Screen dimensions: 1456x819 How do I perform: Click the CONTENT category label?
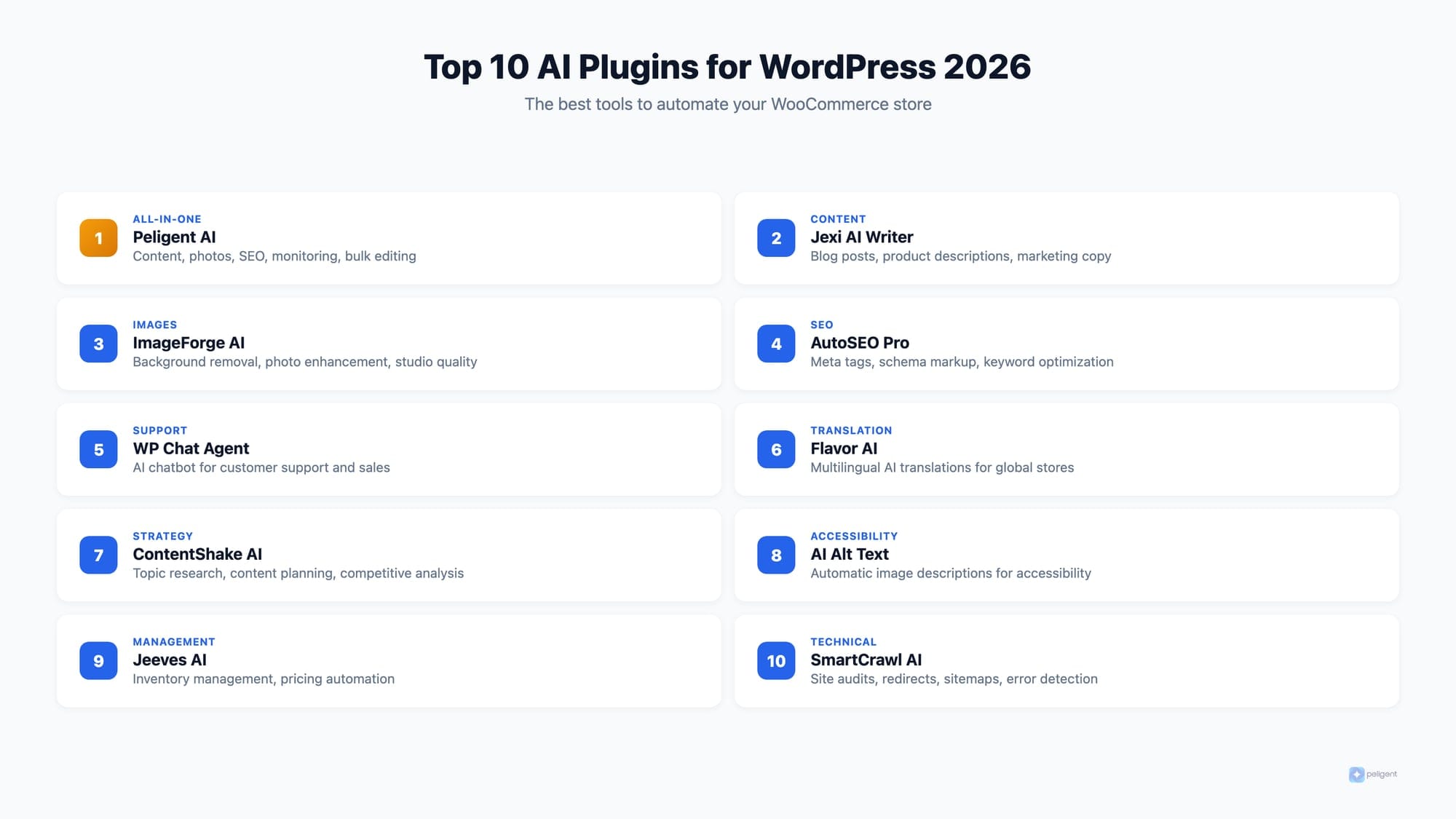click(x=838, y=219)
